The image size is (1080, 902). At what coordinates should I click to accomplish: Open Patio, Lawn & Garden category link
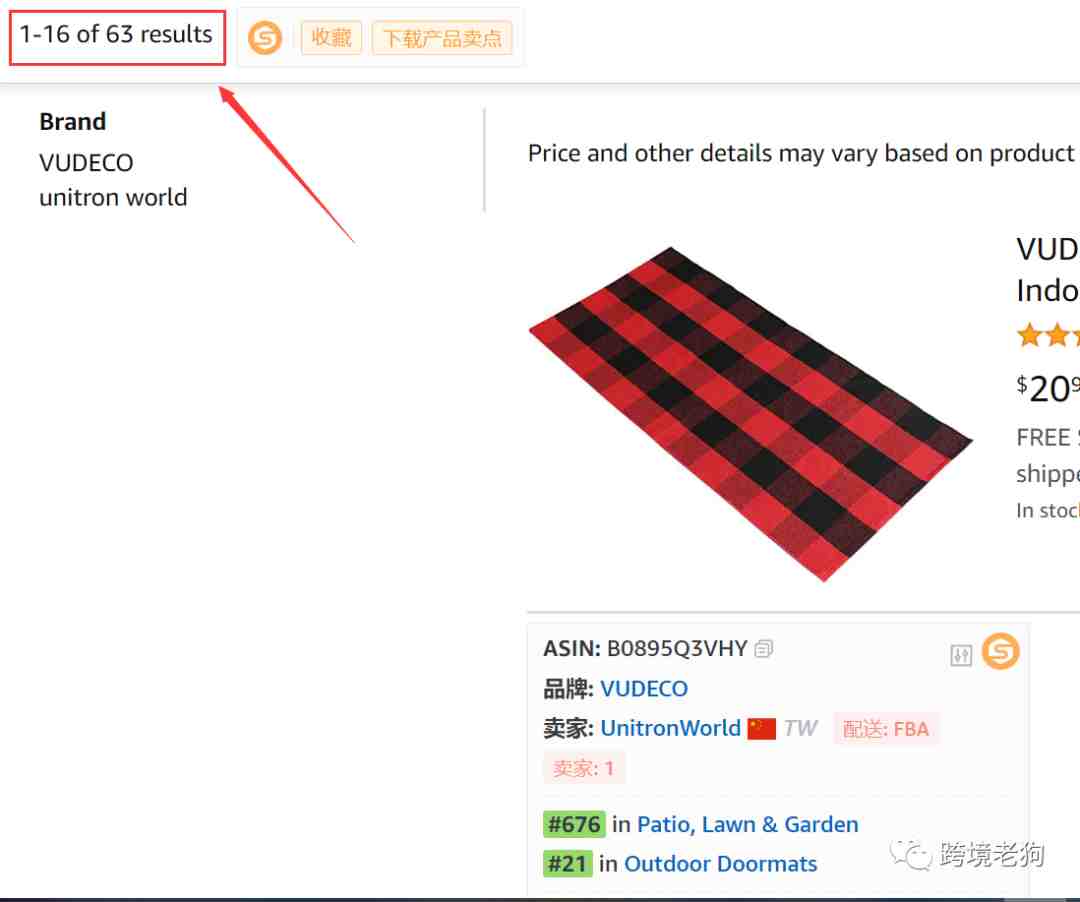click(747, 824)
